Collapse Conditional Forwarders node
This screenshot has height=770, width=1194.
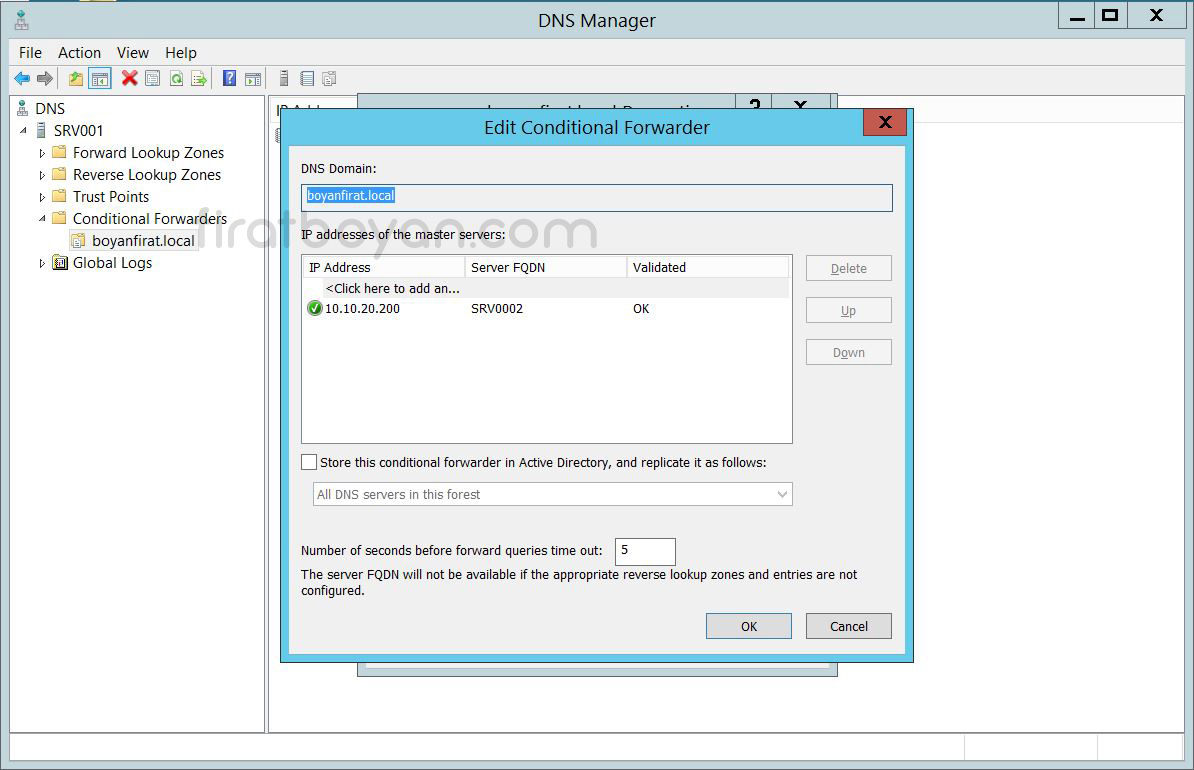coord(43,219)
